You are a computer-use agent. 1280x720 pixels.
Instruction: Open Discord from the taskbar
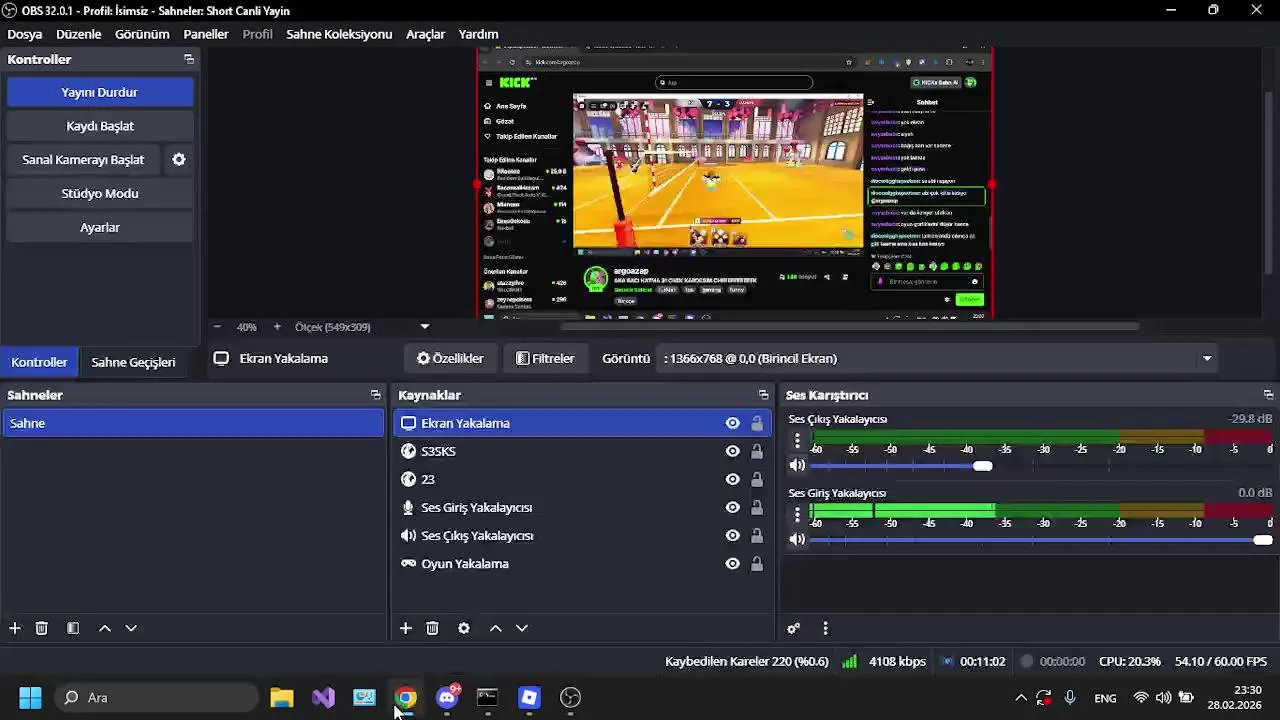pos(447,697)
